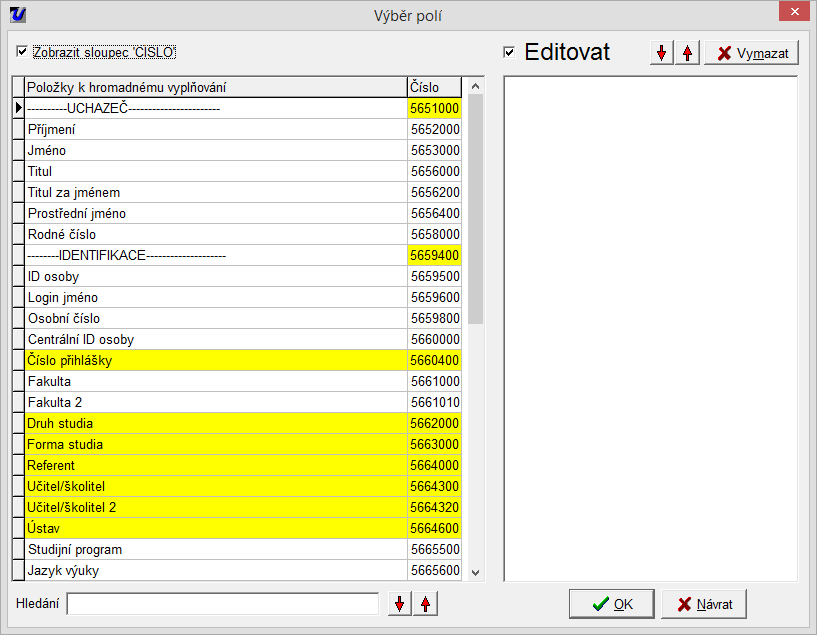Image resolution: width=817 pixels, height=635 pixels.
Task: Click the down arrow icon next to Editovat
Action: tap(661, 53)
